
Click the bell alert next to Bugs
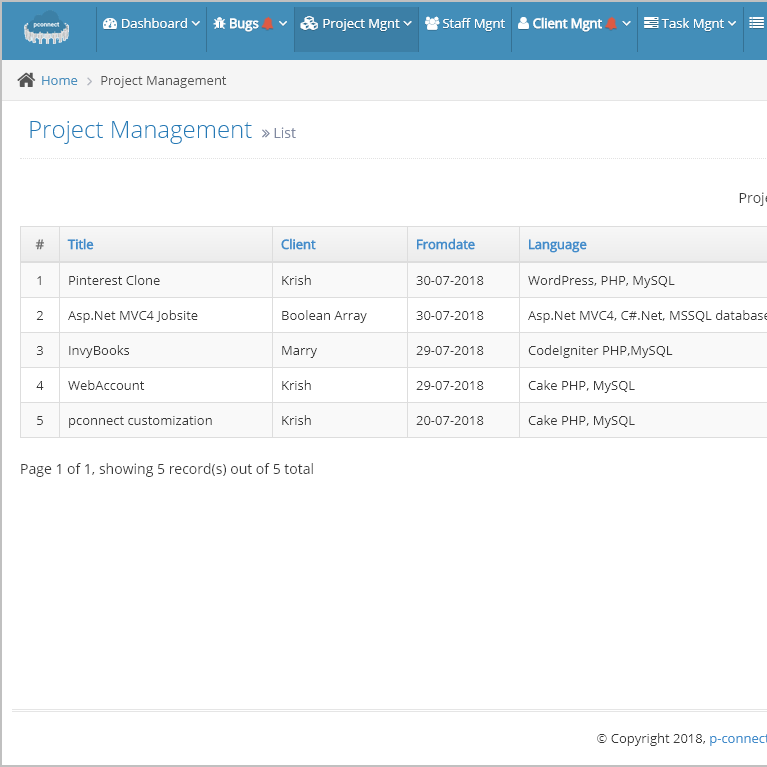(268, 23)
